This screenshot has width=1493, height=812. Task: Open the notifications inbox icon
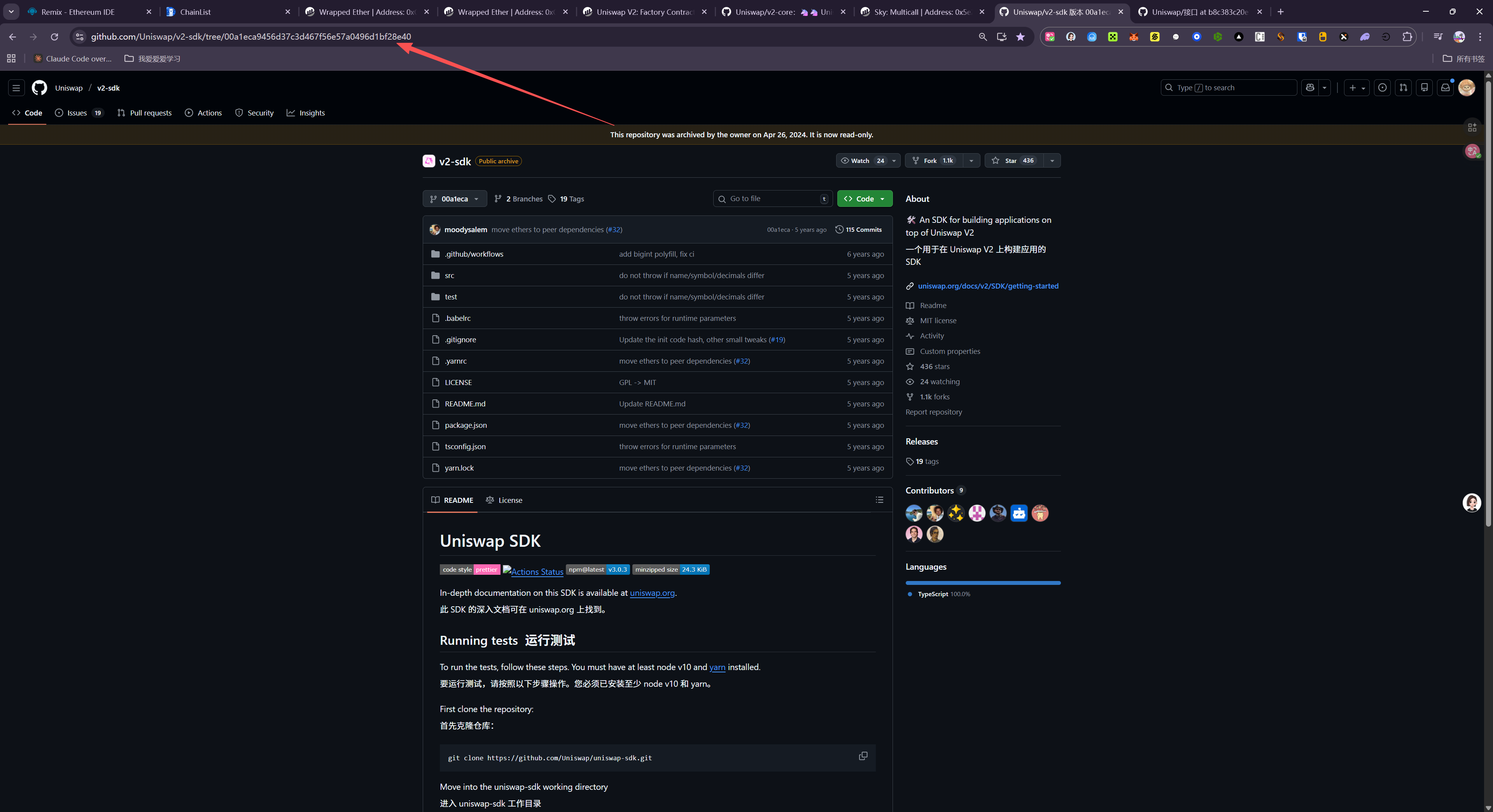[x=1445, y=87]
